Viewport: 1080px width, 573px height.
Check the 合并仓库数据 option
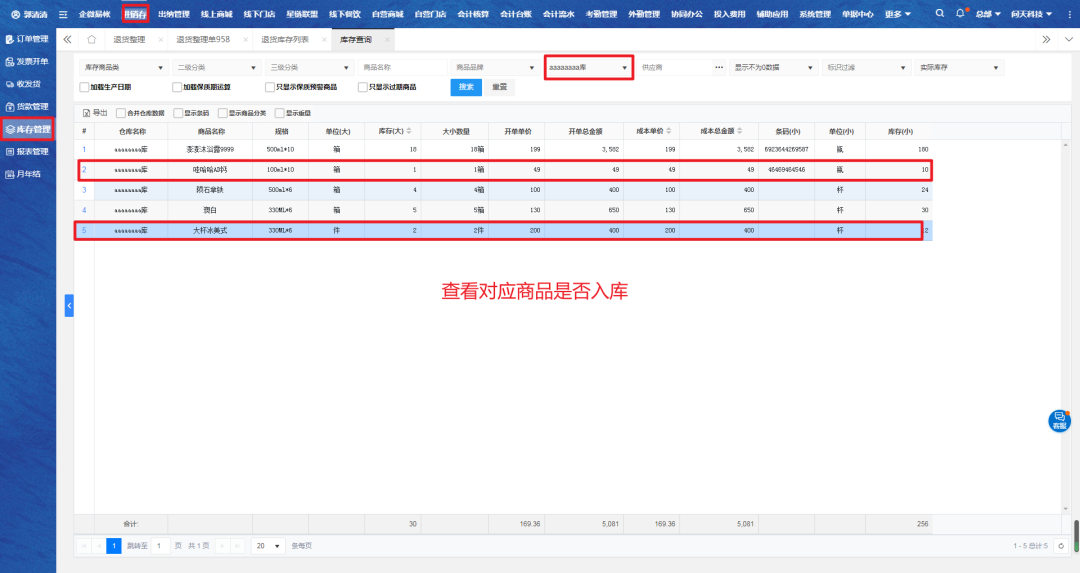pos(121,113)
